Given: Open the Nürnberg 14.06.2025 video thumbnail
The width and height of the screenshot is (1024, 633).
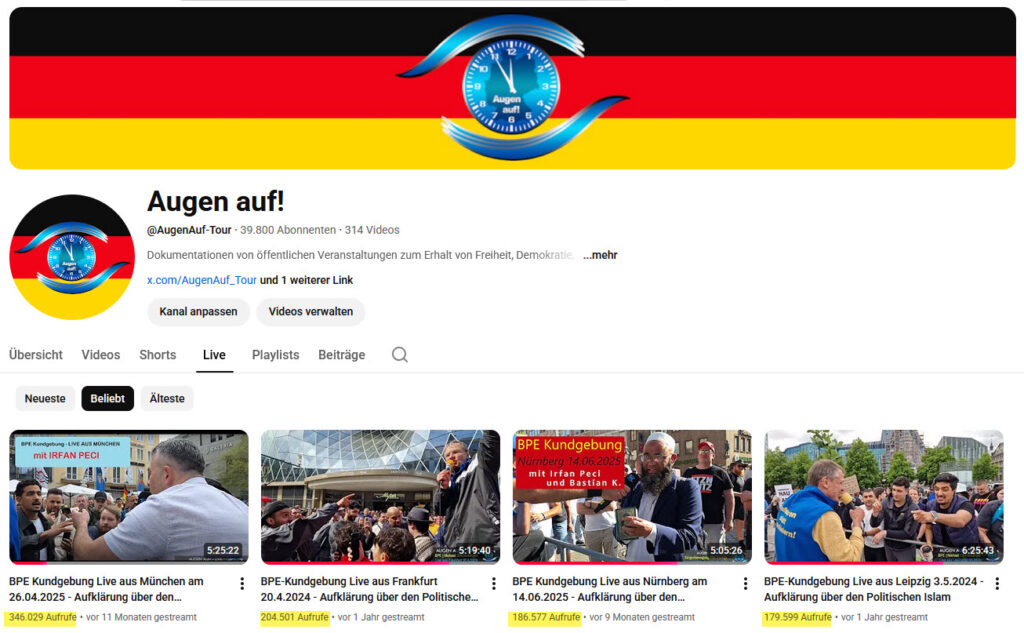Looking at the screenshot, I should coord(631,497).
